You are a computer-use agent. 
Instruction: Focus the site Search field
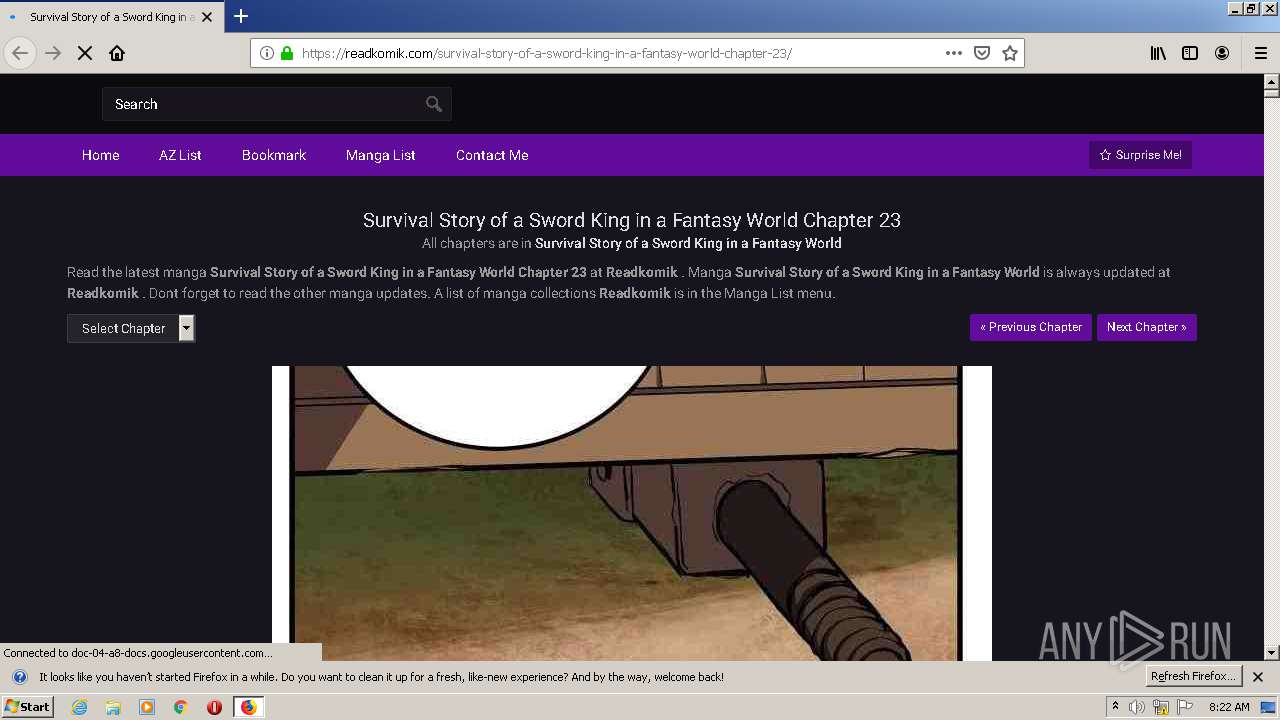(277, 104)
